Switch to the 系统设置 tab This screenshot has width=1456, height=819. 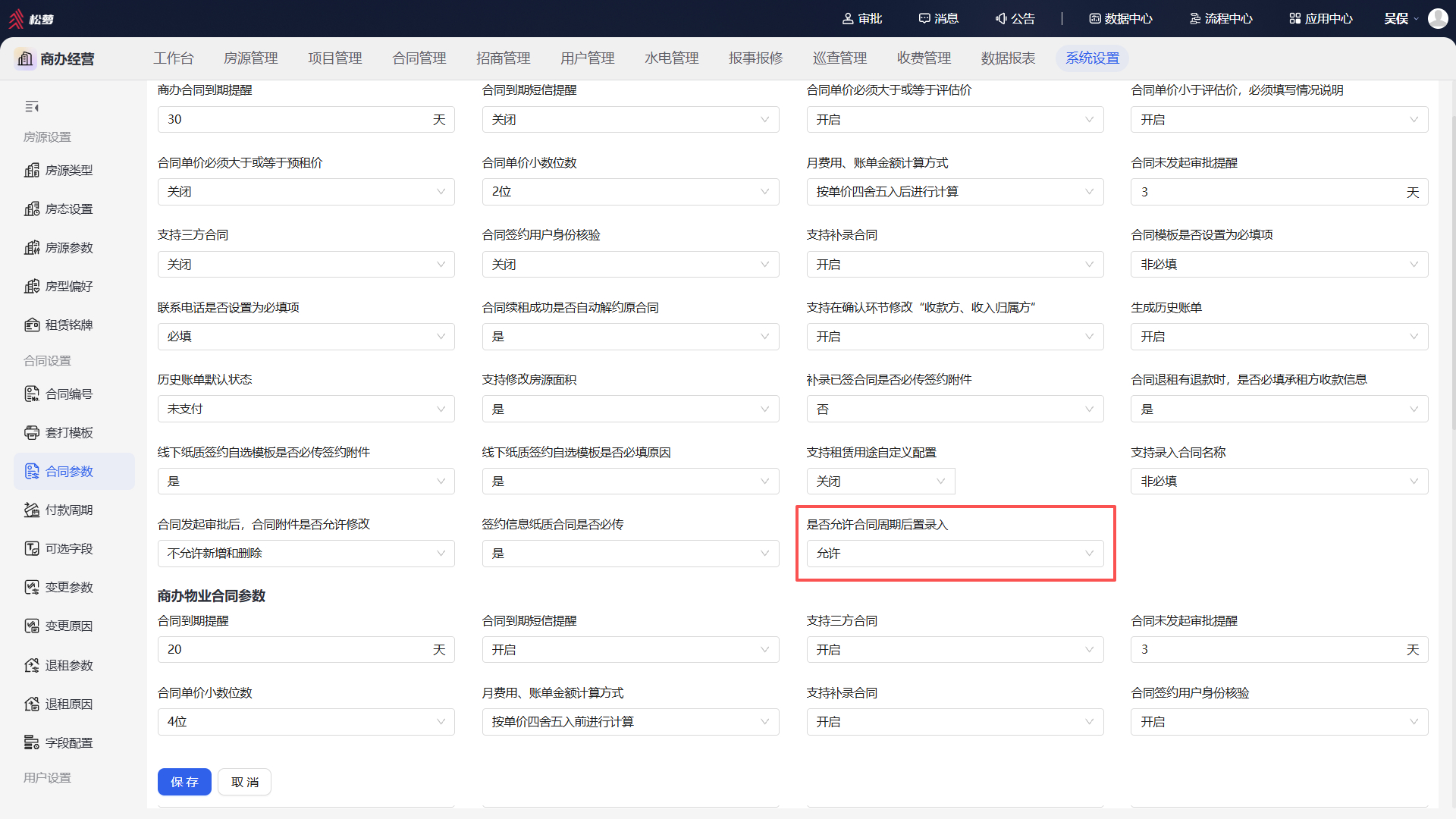pos(1093,58)
